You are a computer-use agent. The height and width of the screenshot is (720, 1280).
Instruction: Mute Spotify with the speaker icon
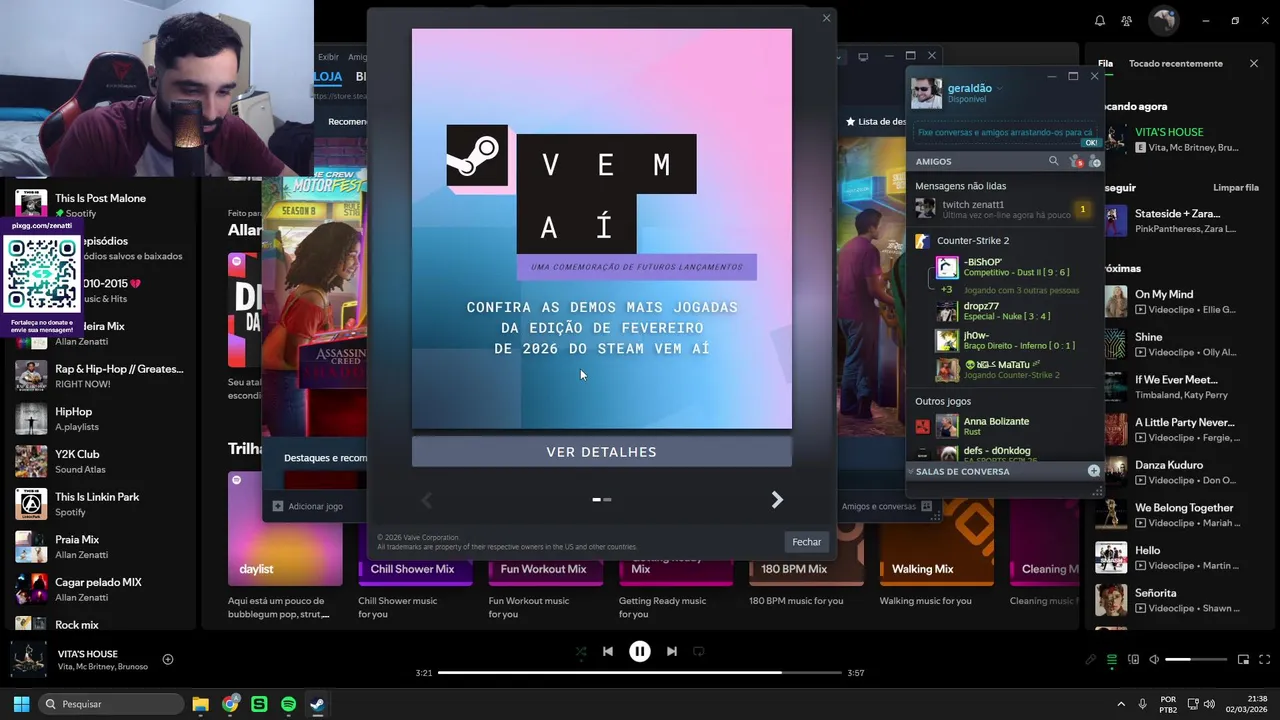pyautogui.click(x=1154, y=660)
